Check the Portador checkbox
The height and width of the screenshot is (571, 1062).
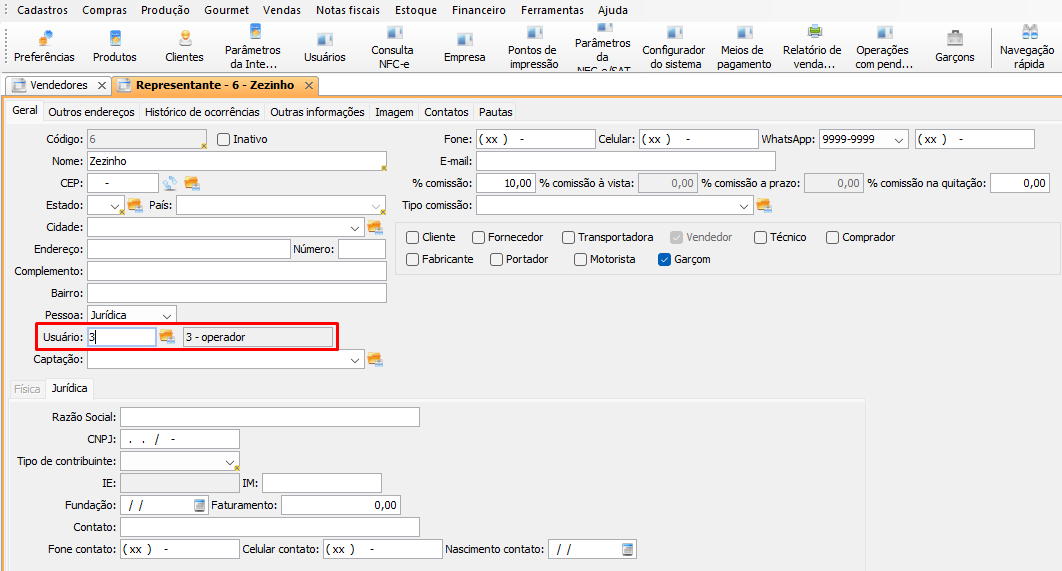point(496,259)
